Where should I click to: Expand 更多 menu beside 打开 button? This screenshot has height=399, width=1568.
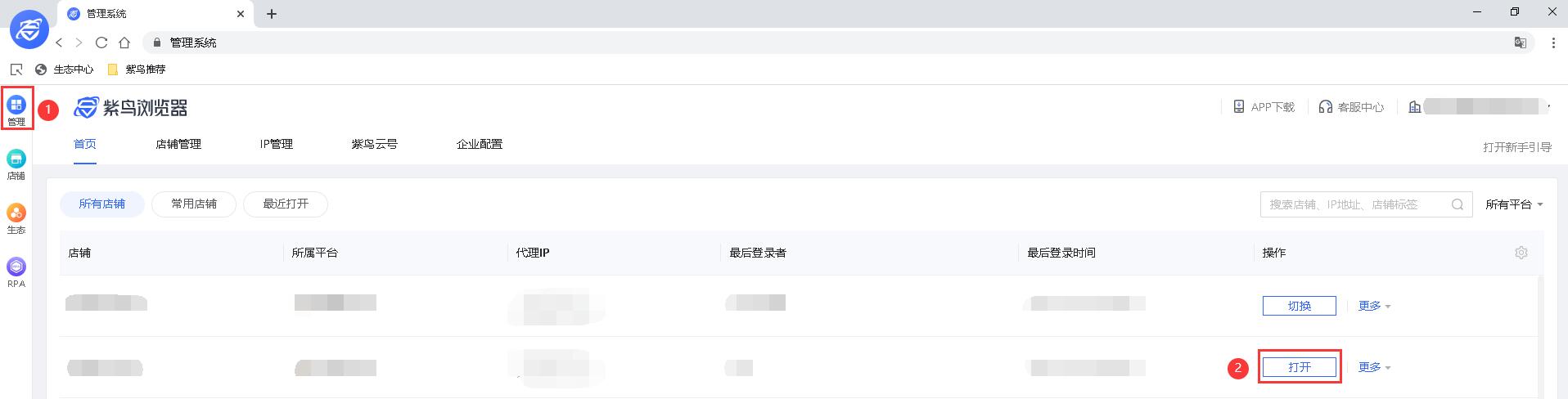(x=1374, y=367)
